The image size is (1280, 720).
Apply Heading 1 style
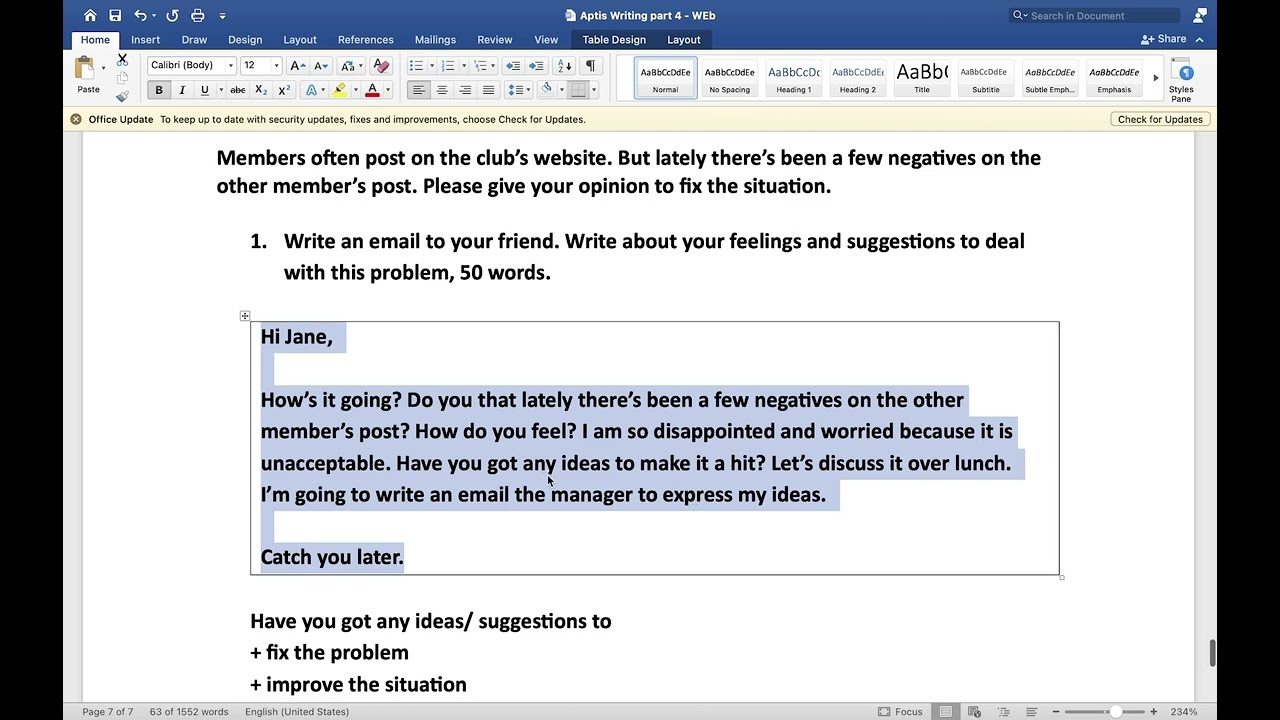(794, 78)
